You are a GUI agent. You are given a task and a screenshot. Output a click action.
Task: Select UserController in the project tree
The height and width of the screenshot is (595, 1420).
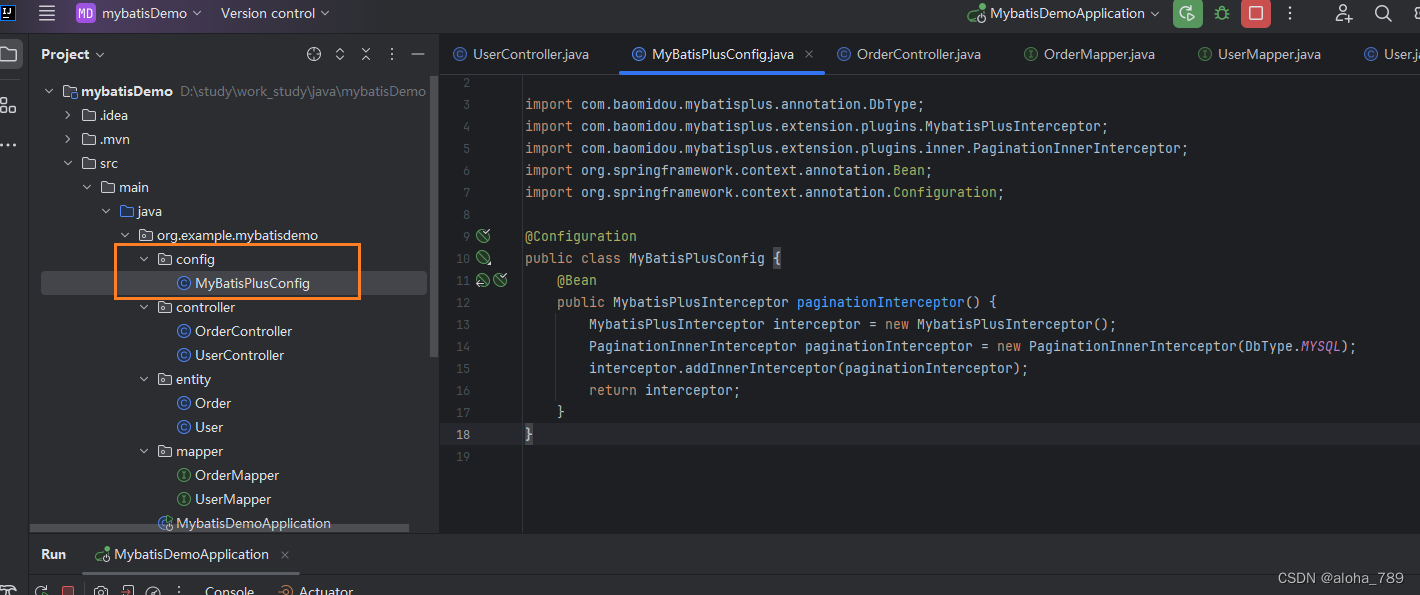point(239,355)
